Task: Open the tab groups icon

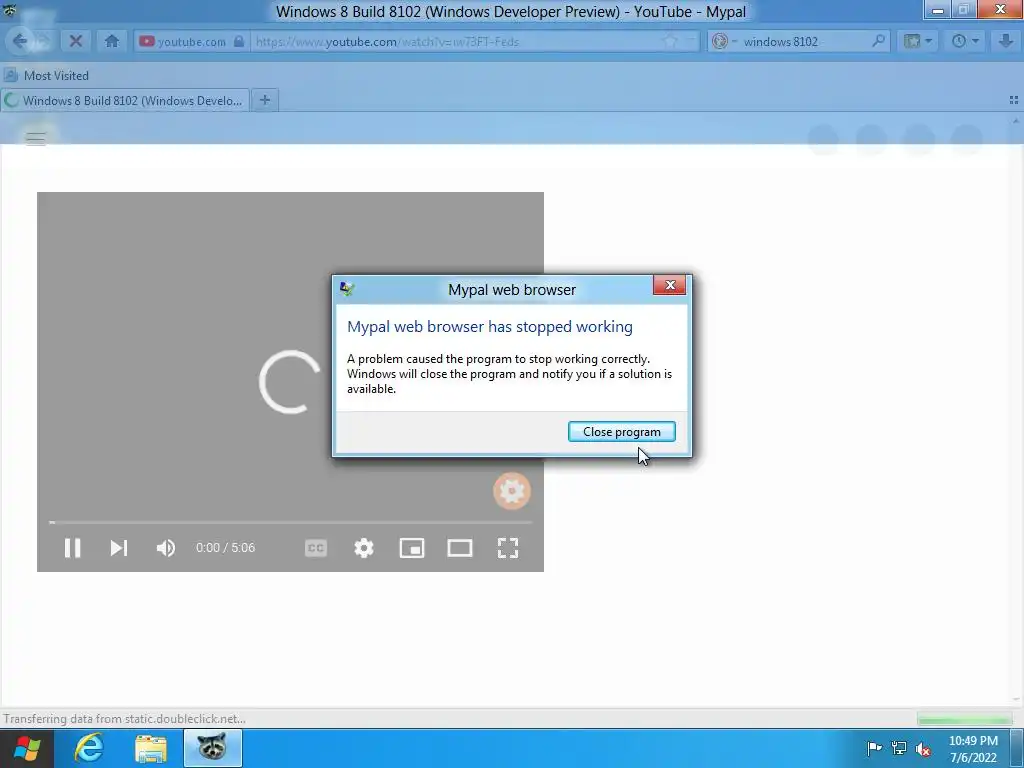Action: [1014, 100]
